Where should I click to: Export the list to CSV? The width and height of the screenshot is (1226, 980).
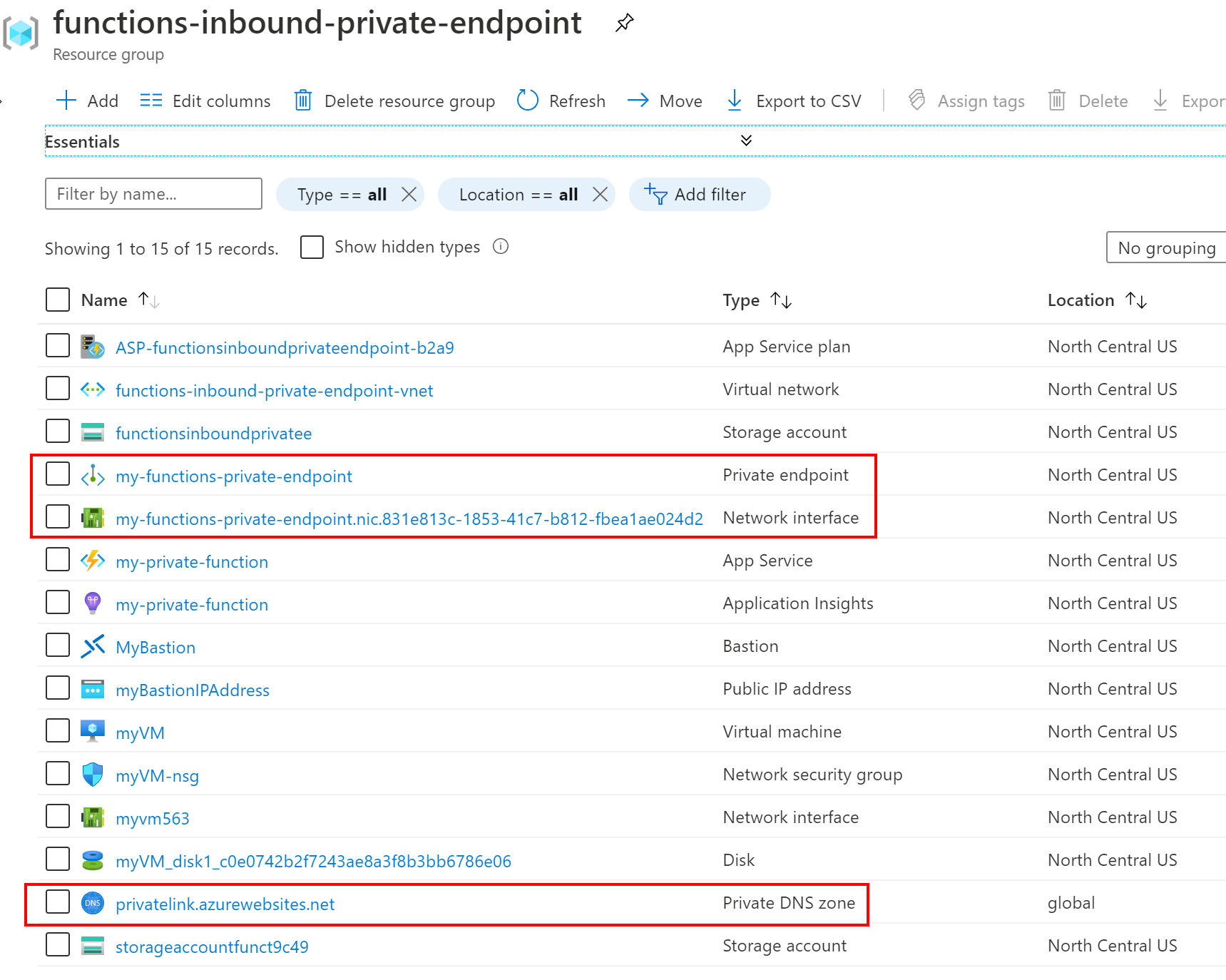(794, 101)
